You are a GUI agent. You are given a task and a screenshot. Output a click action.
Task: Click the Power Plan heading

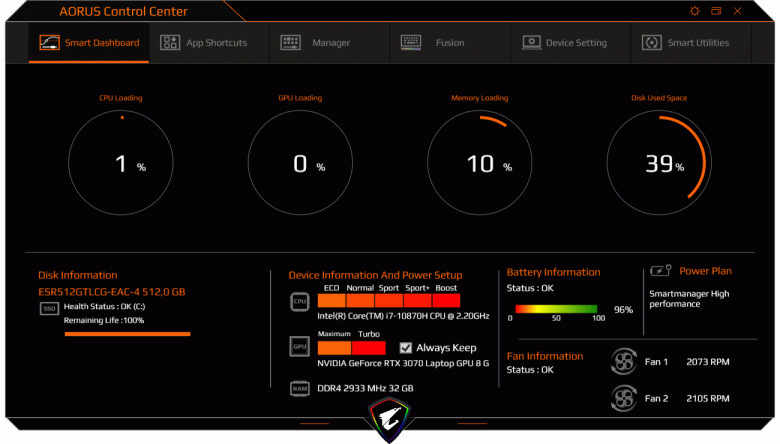coord(705,271)
